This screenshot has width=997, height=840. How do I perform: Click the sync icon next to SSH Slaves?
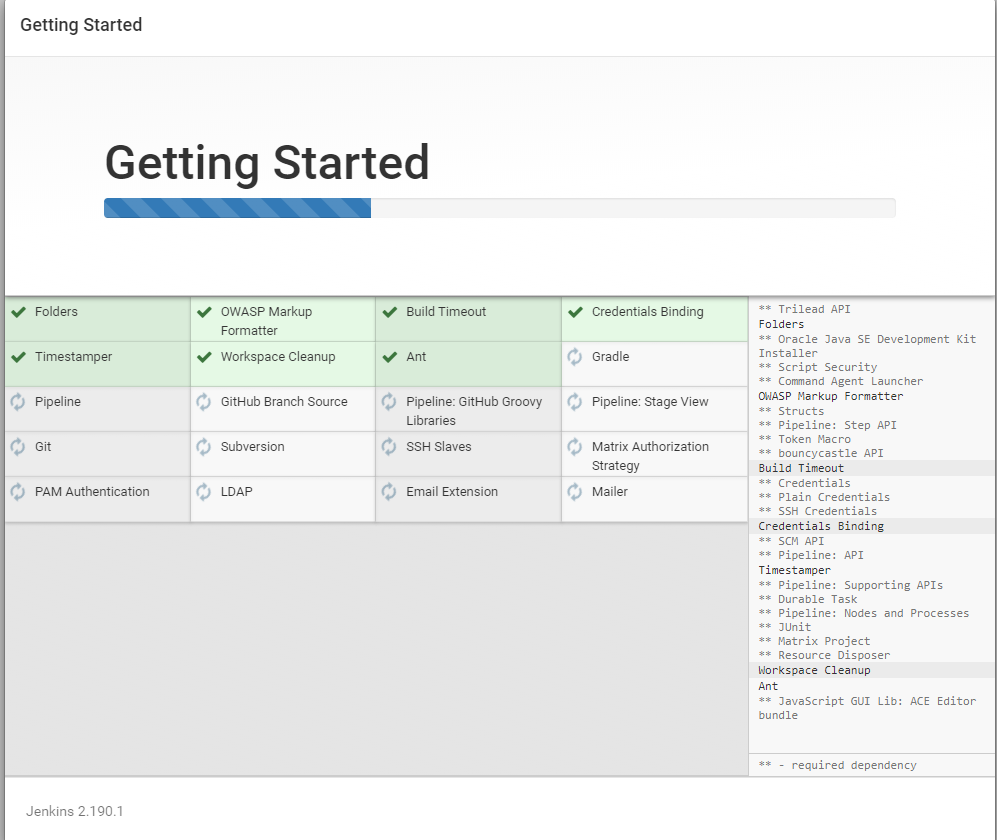coord(389,447)
